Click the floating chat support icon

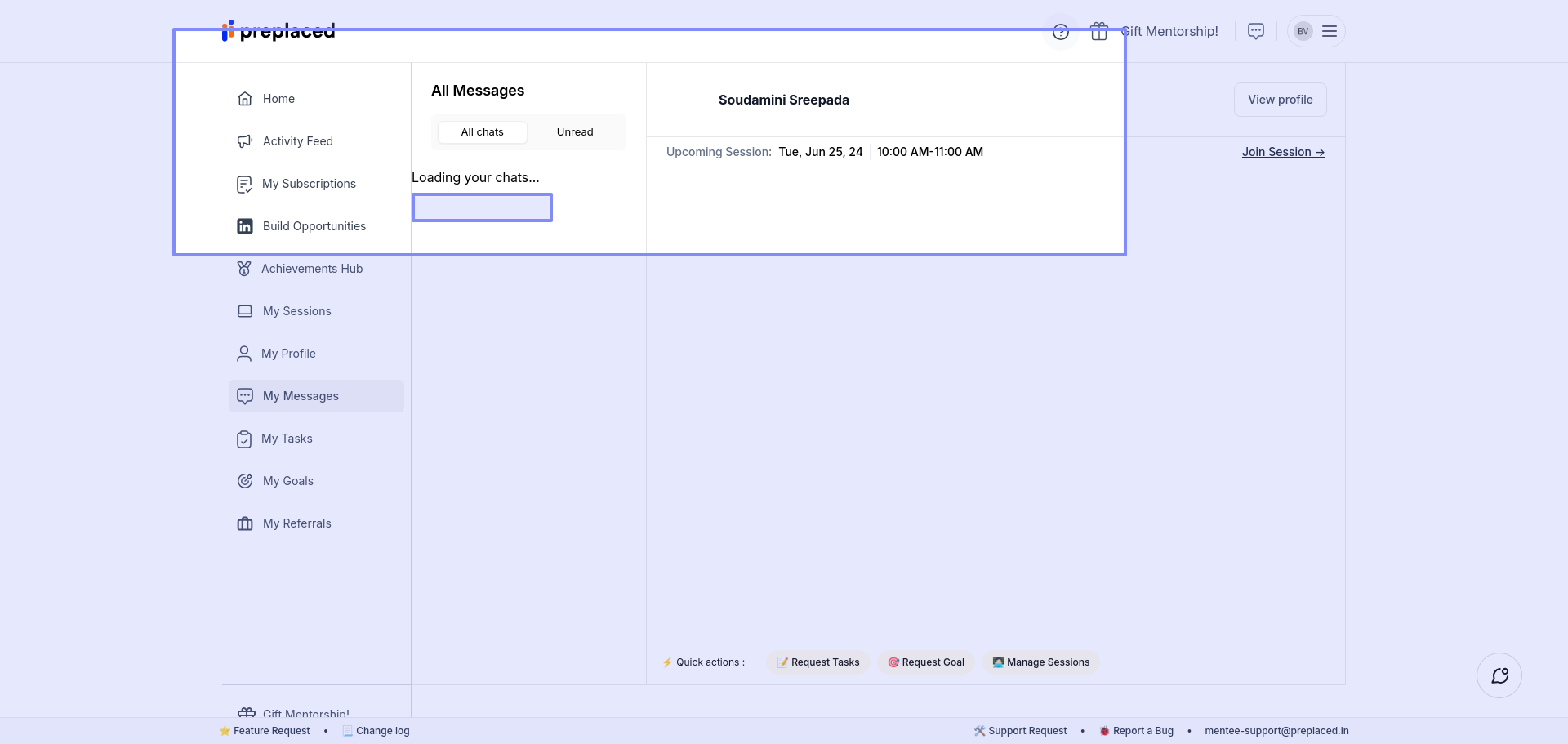coord(1499,675)
